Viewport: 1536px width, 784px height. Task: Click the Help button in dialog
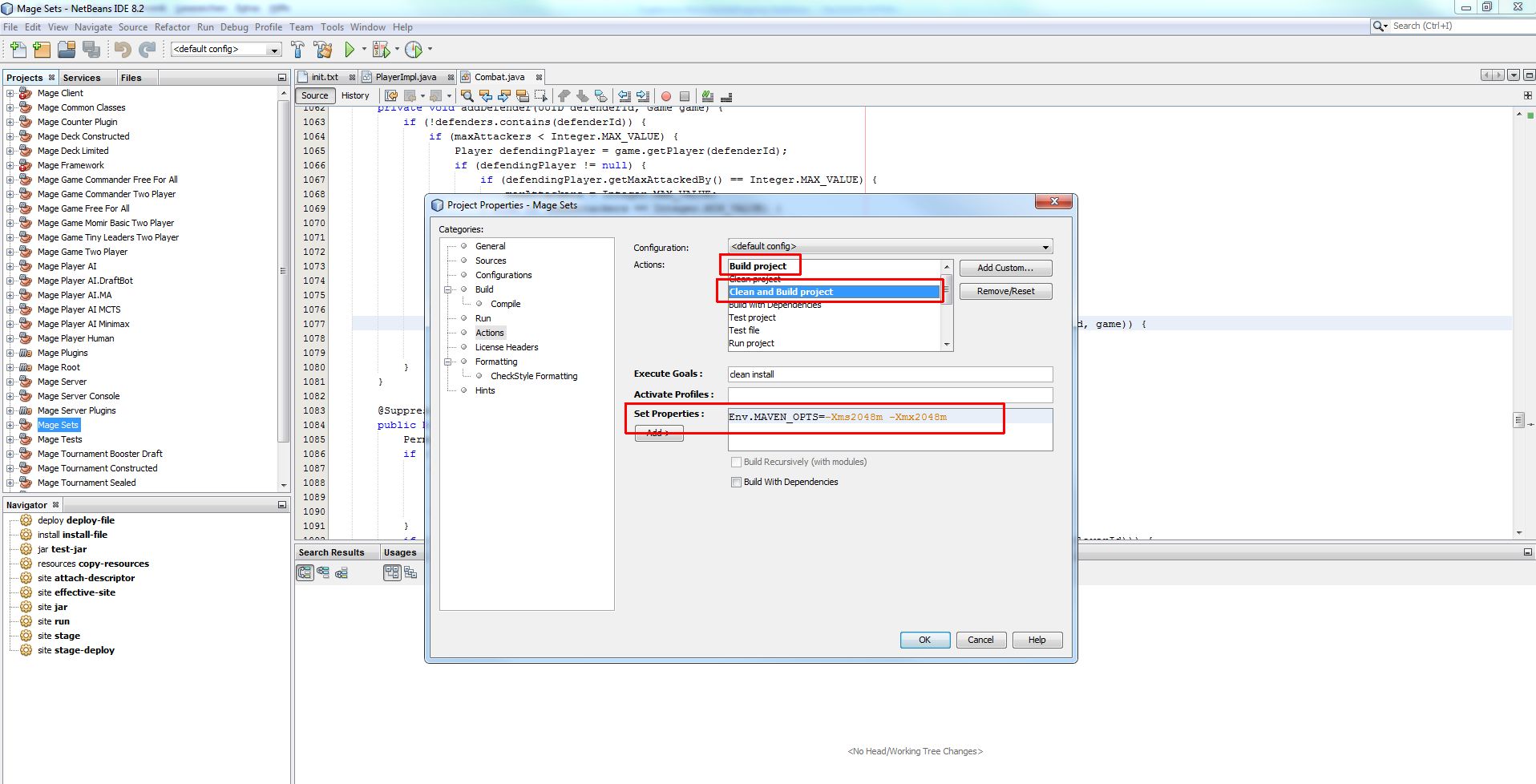pyautogui.click(x=1037, y=640)
